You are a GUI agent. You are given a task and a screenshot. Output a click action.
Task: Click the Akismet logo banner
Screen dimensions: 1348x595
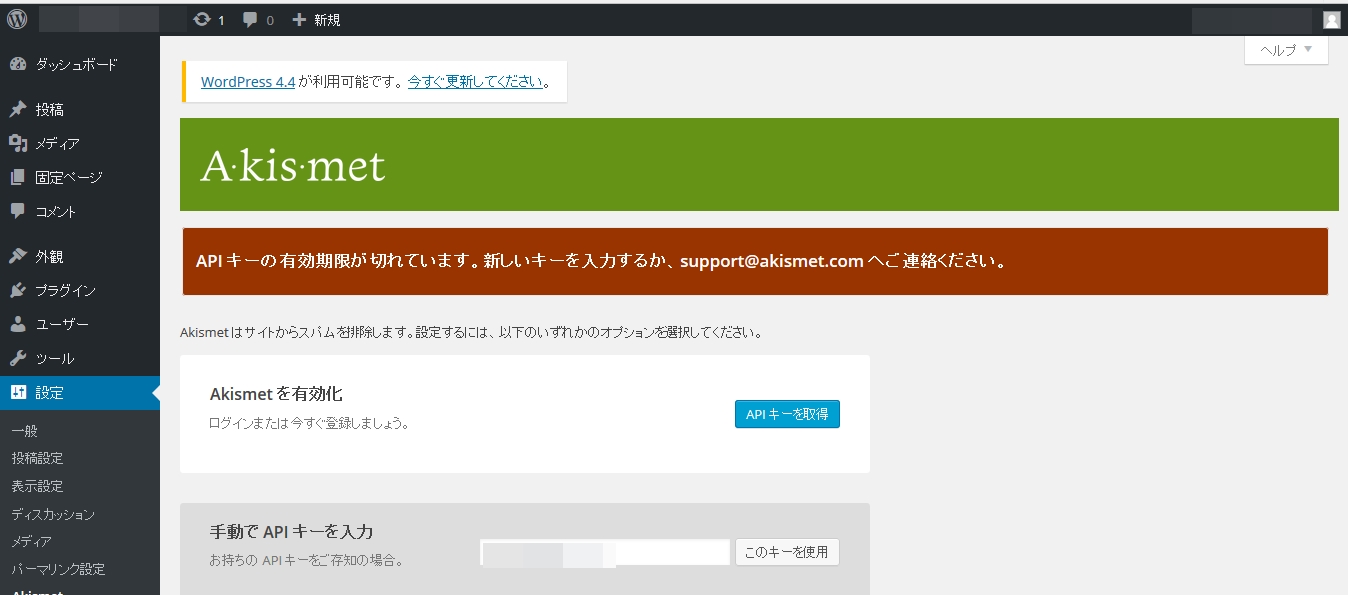click(759, 164)
